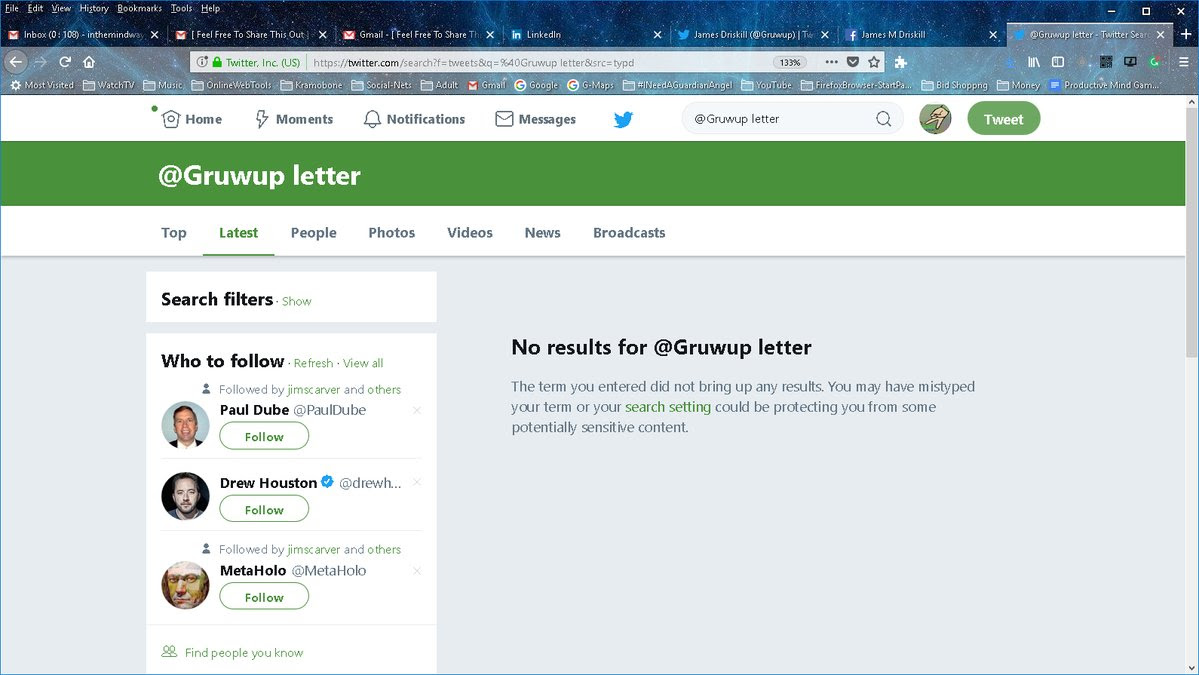Open the monitor-shaped toolbar extension icon
Viewport: 1199px width, 675px height.
click(1130, 62)
